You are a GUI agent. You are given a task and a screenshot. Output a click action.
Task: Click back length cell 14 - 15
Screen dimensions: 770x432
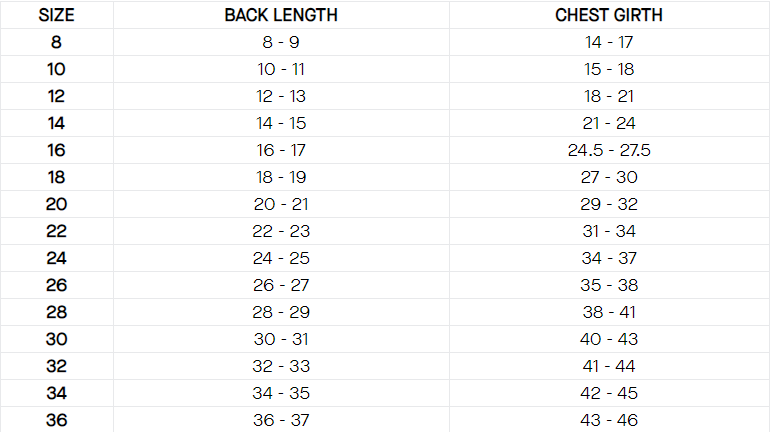(x=281, y=123)
